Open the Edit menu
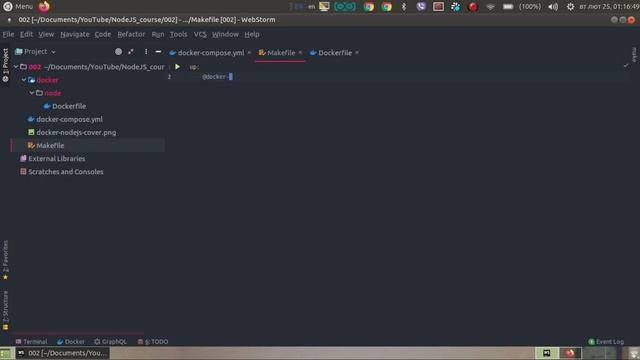640x360 pixels. coord(27,34)
